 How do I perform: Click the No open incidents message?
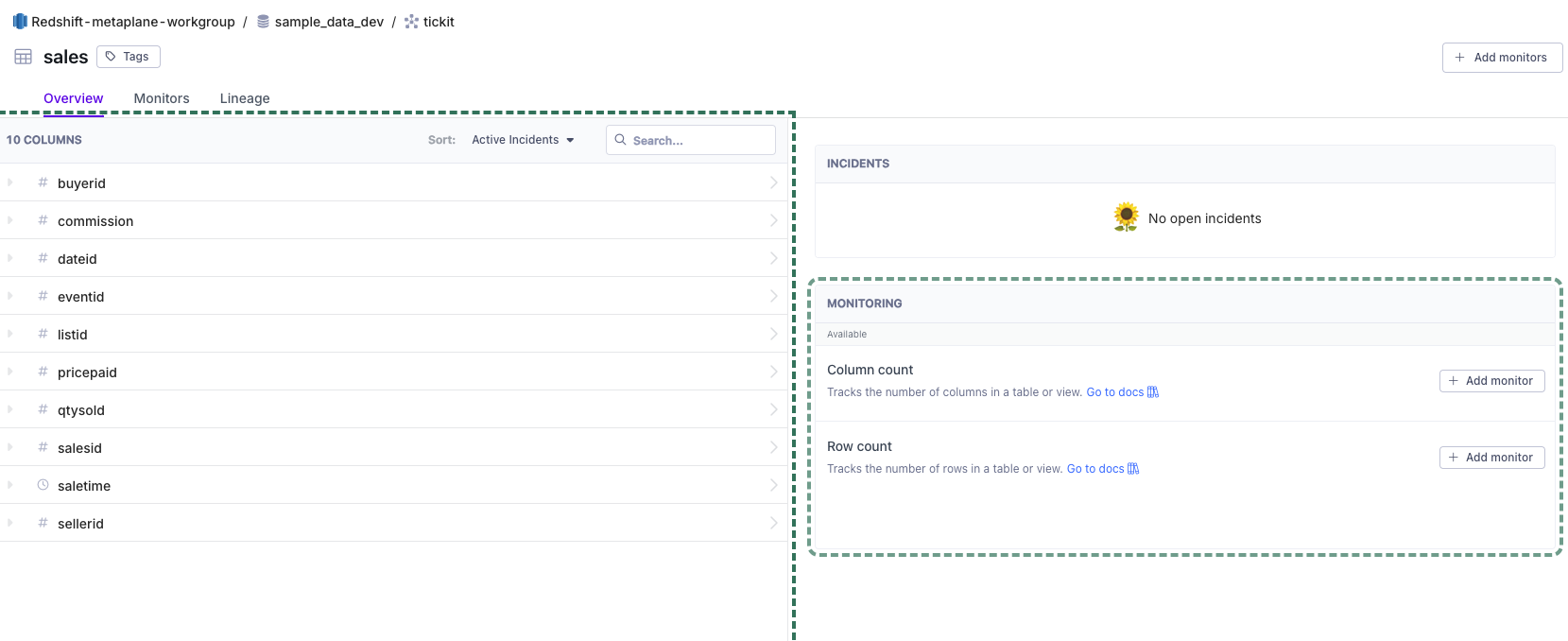pyautogui.click(x=1204, y=218)
